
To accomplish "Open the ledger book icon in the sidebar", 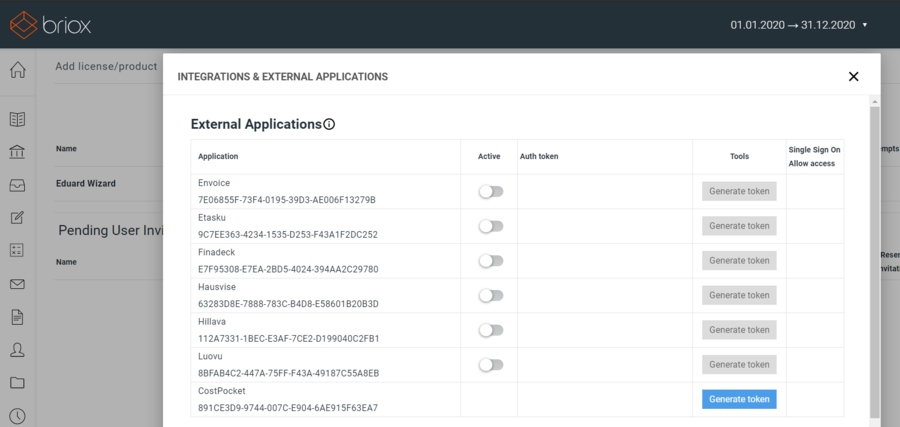I will point(17,119).
